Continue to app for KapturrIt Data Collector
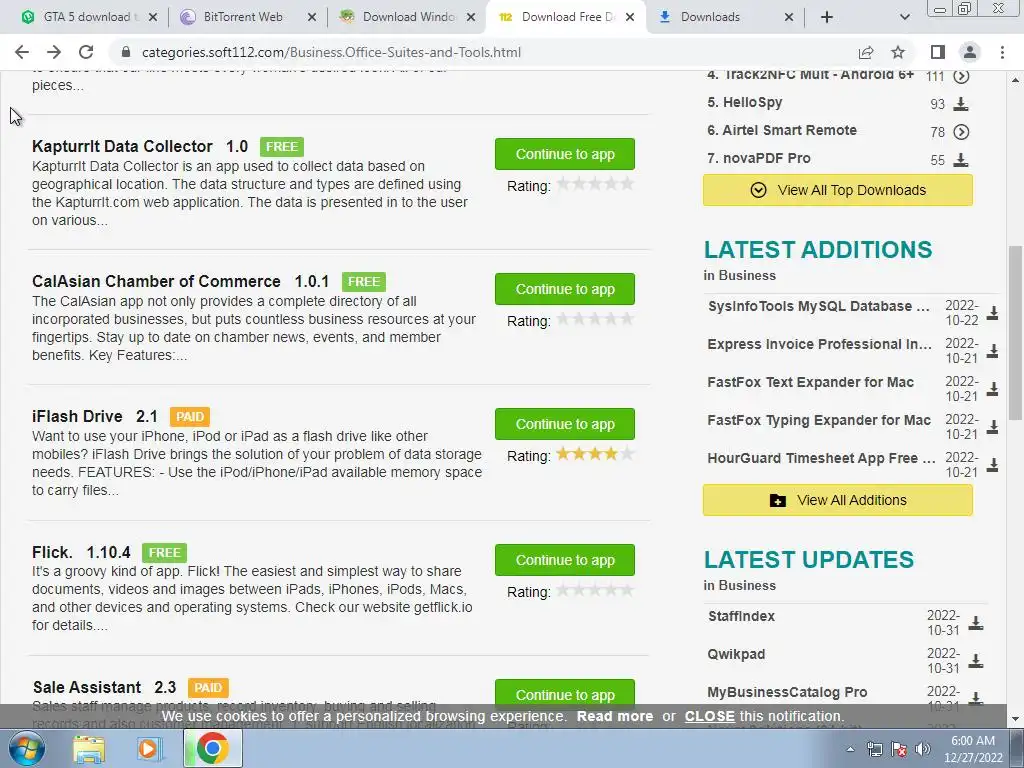1024x768 pixels. click(565, 154)
